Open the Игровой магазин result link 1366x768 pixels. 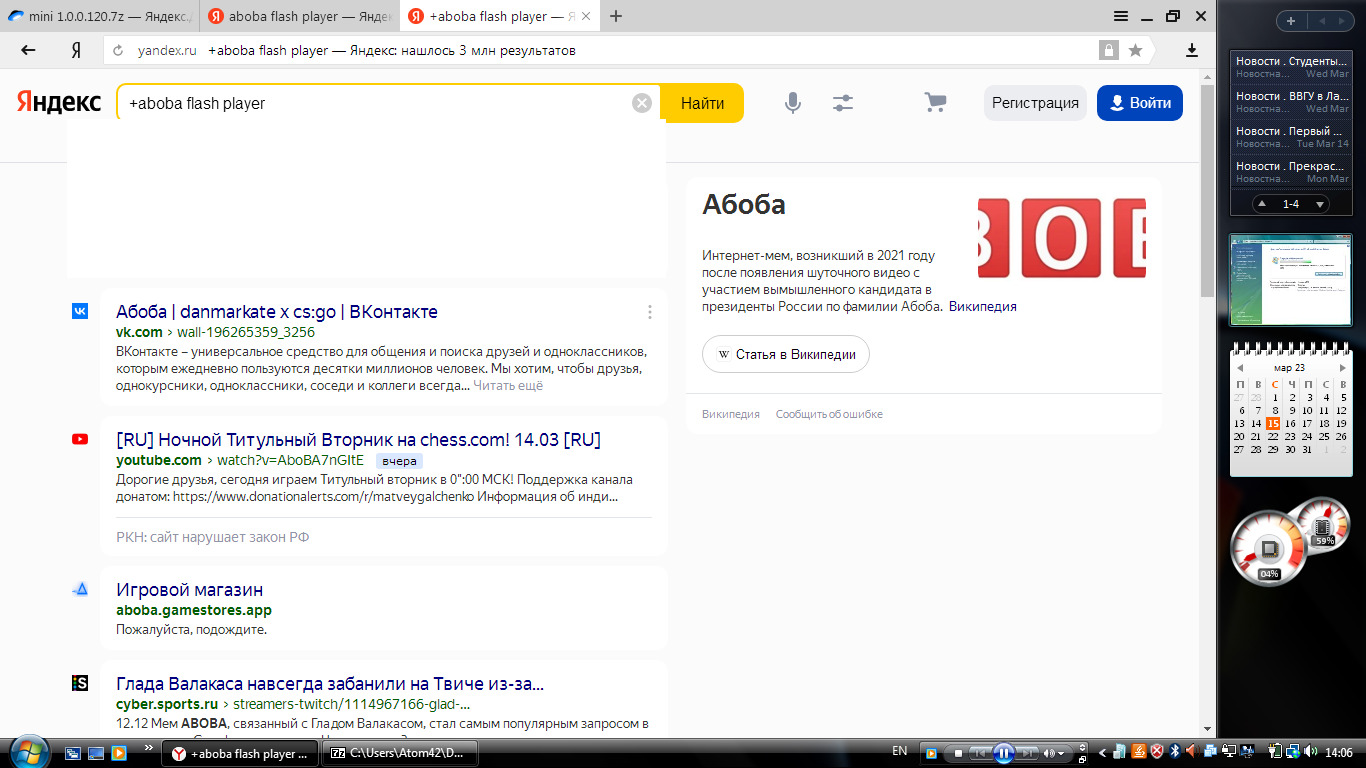click(190, 590)
